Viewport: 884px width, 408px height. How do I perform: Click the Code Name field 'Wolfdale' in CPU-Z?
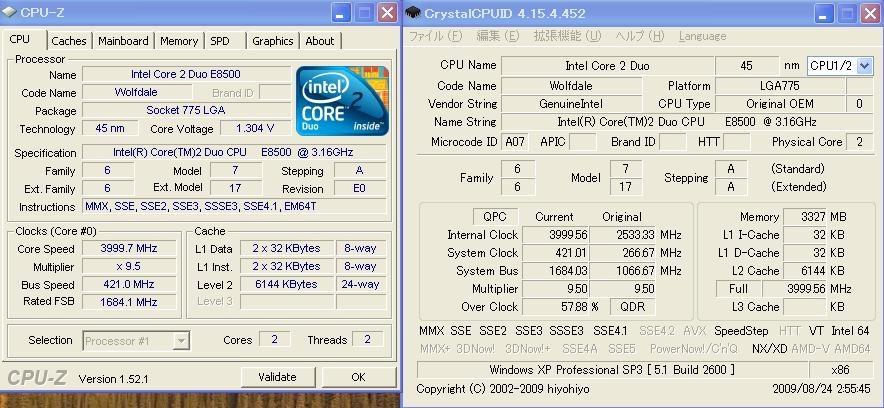(136, 92)
